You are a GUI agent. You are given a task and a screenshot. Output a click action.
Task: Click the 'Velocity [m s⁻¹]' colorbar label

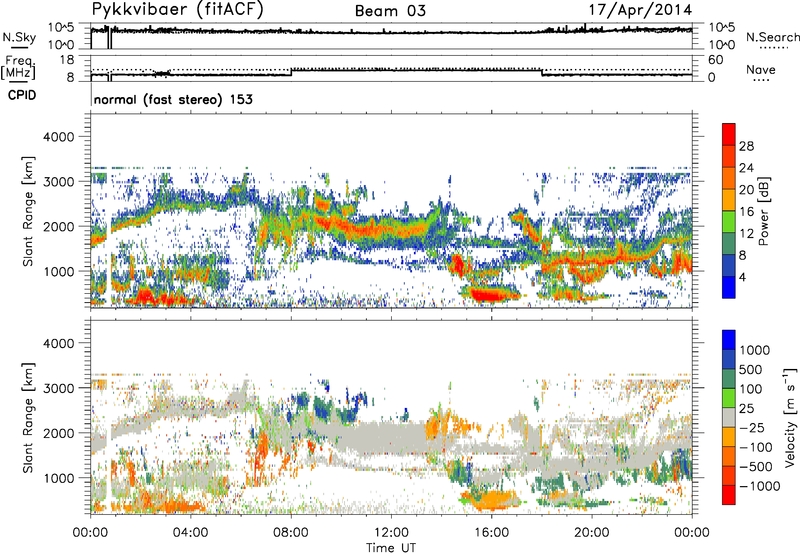click(790, 417)
